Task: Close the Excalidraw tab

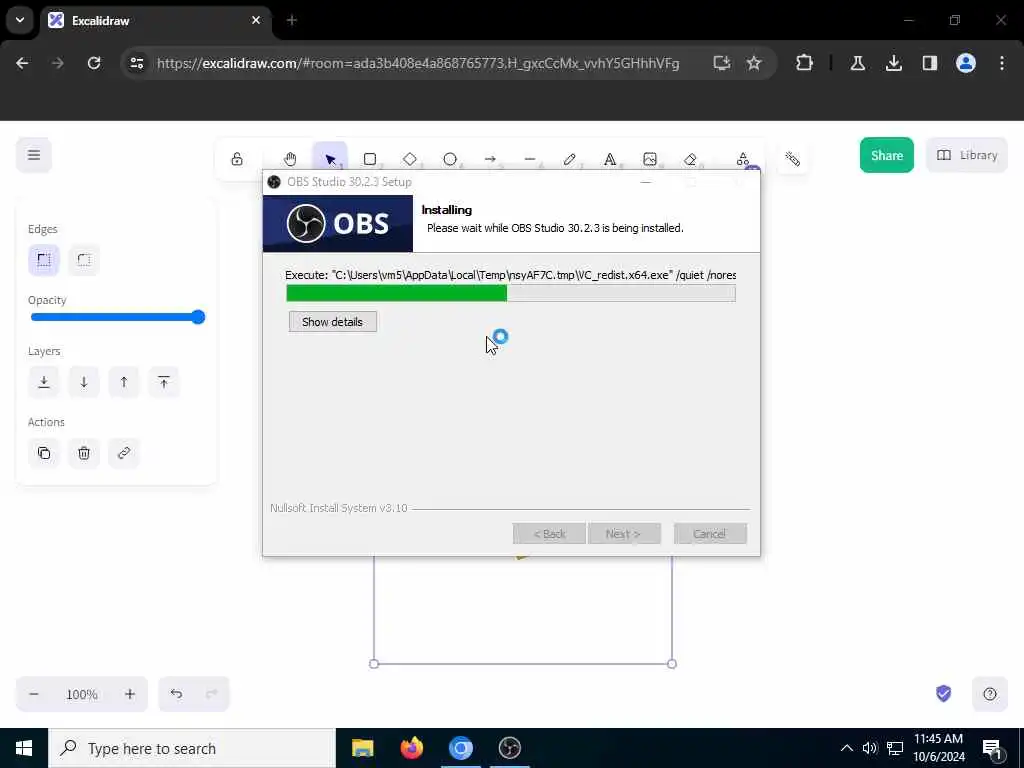Action: (256, 20)
